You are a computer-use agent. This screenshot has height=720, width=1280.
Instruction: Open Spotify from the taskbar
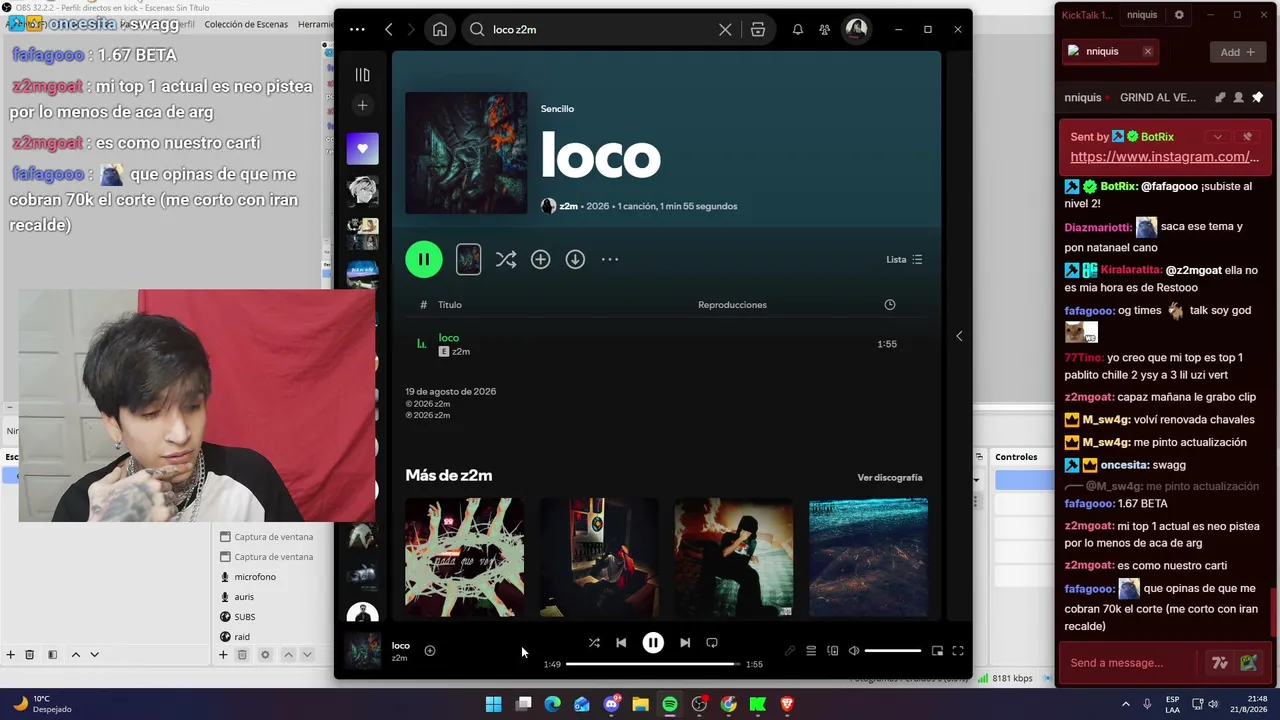pyautogui.click(x=670, y=704)
